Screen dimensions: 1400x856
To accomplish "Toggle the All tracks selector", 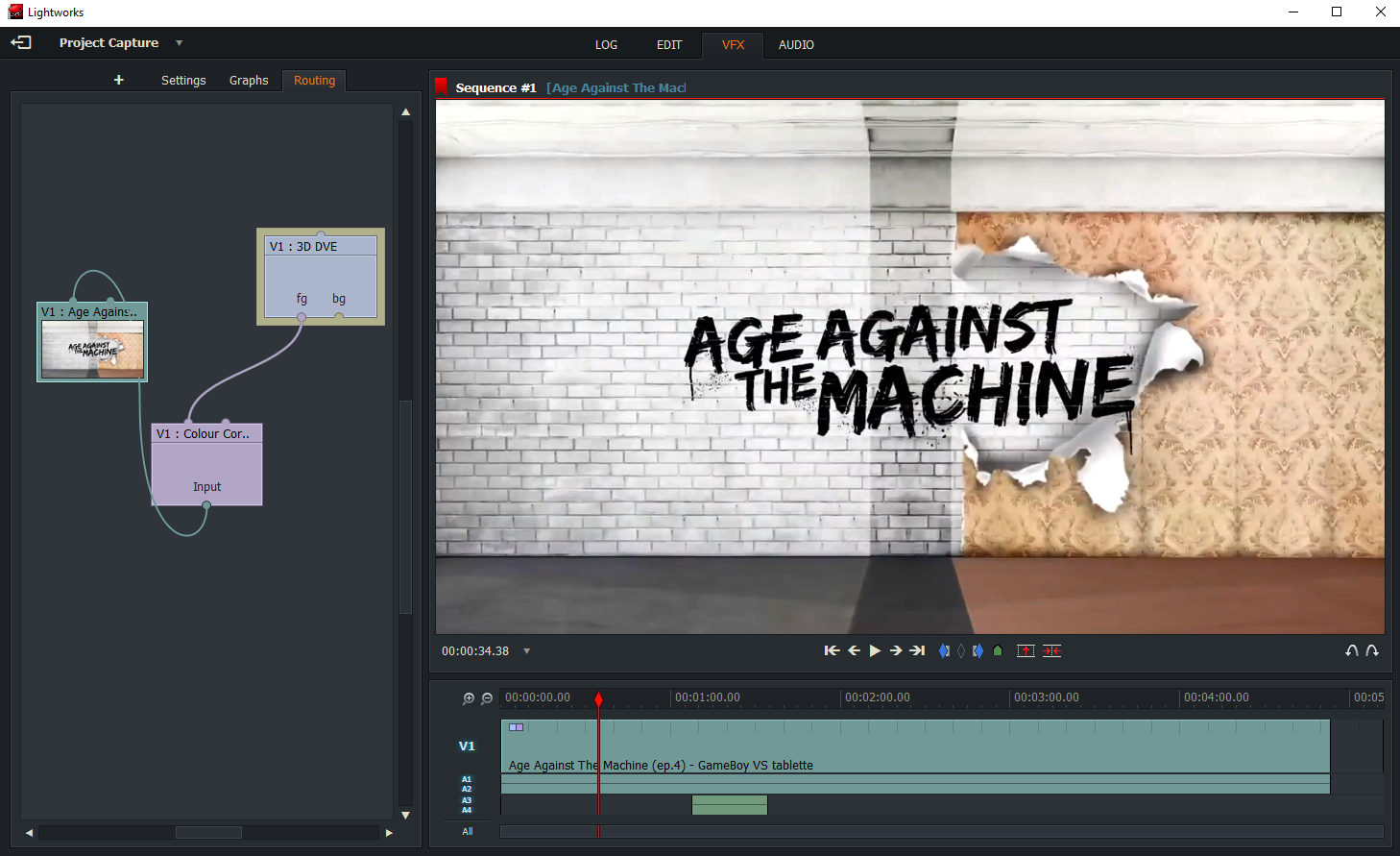I will click(x=467, y=832).
